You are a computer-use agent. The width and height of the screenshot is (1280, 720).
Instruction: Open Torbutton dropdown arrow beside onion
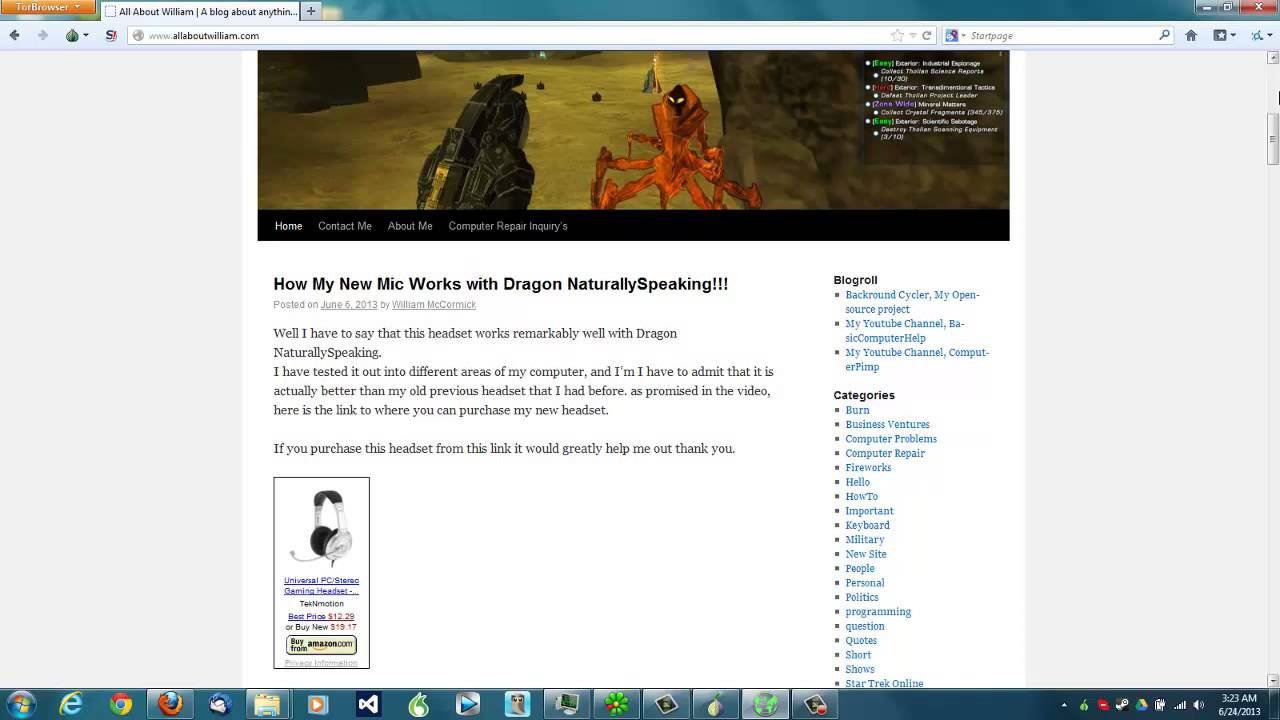tap(85, 35)
